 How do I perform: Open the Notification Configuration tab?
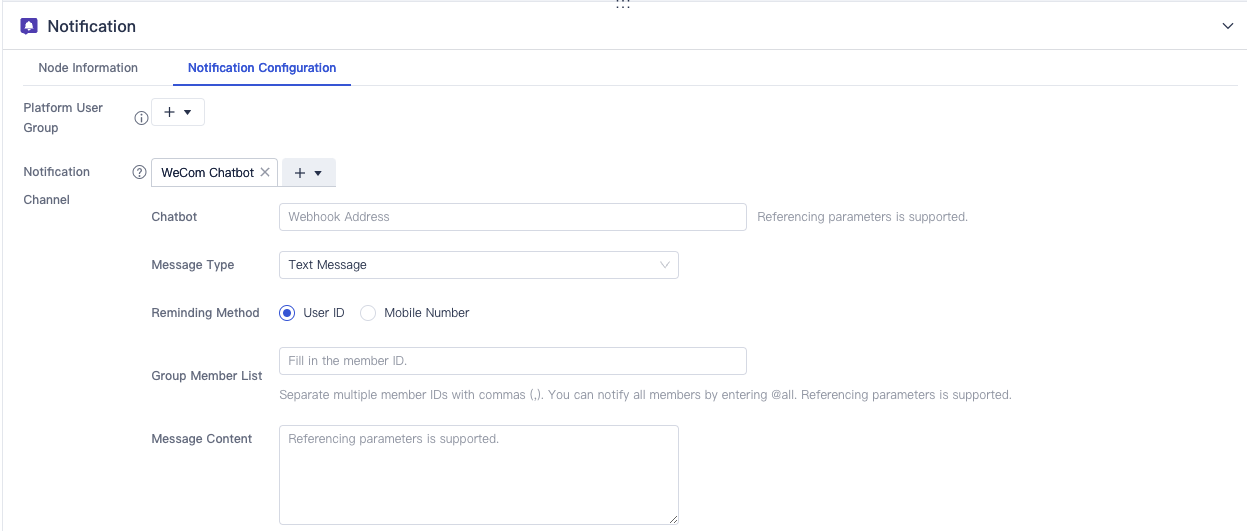point(262,68)
